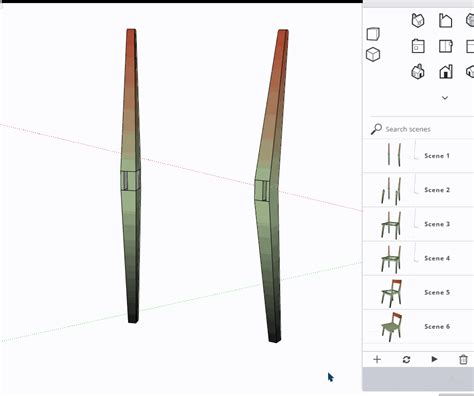Choose the flat panel house view with notch
Screen dimensions: 474x396
coord(446,46)
